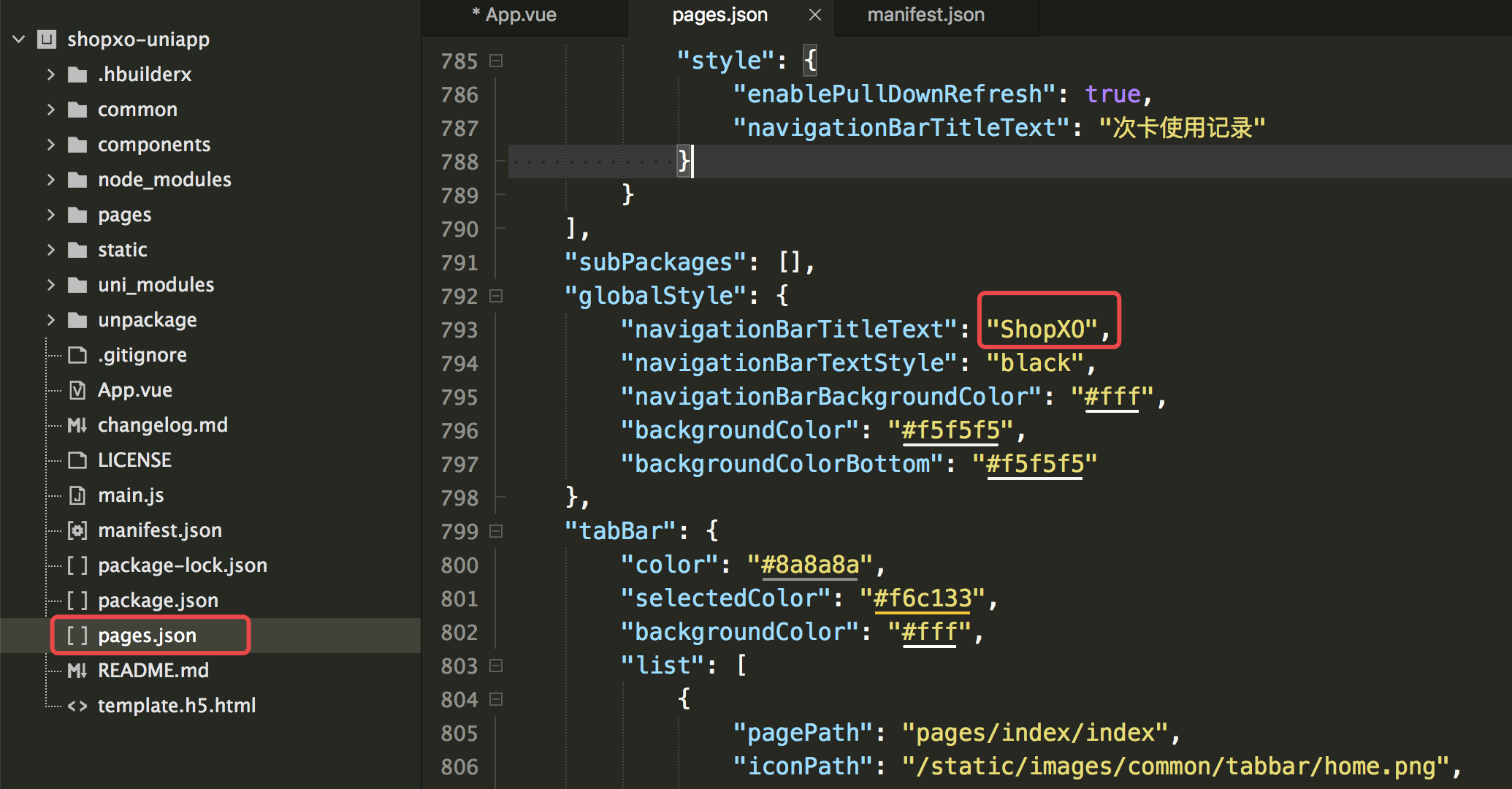Open README.md from the file tree

pyautogui.click(x=153, y=671)
